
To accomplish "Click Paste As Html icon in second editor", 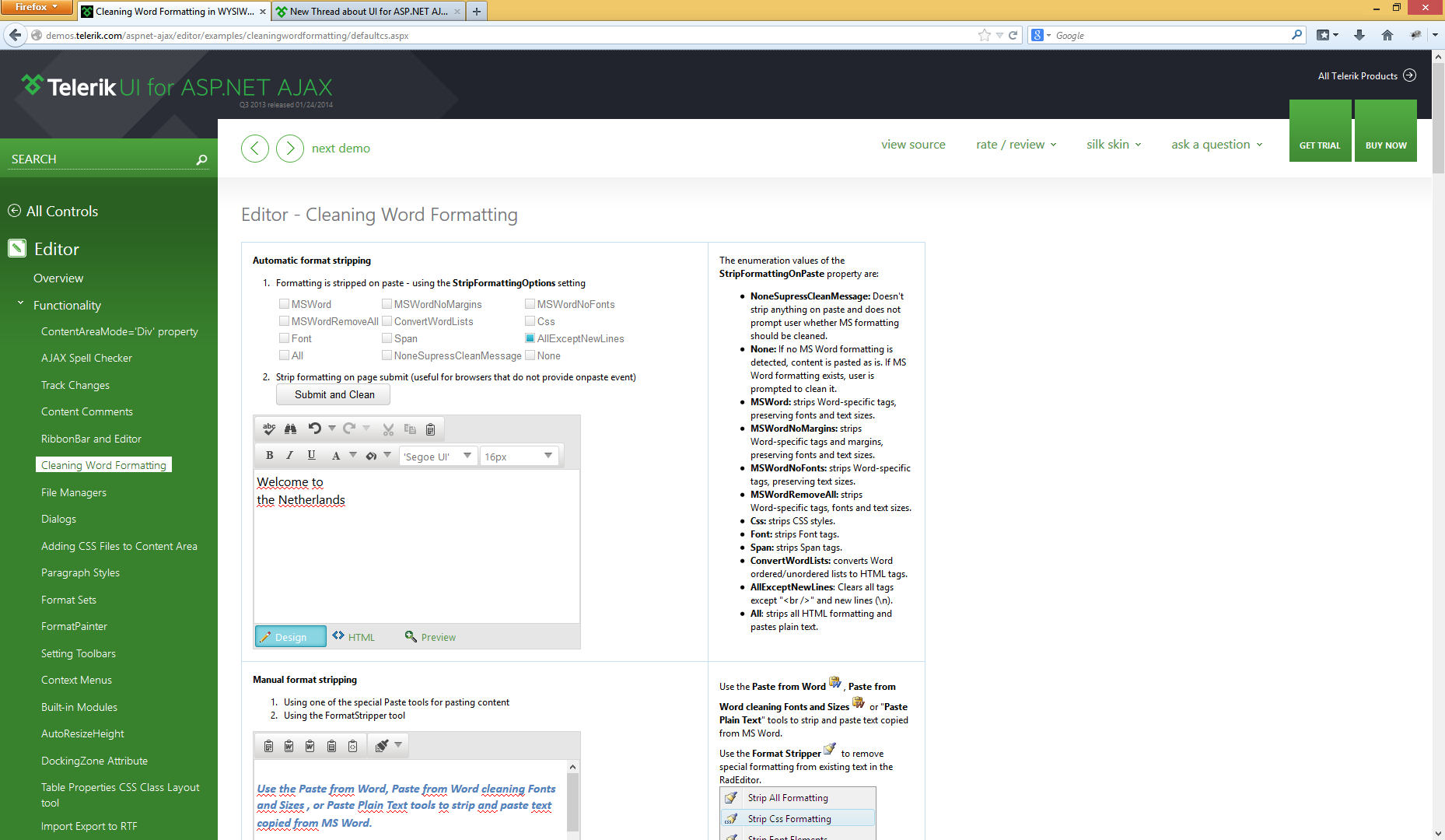I will (x=352, y=746).
